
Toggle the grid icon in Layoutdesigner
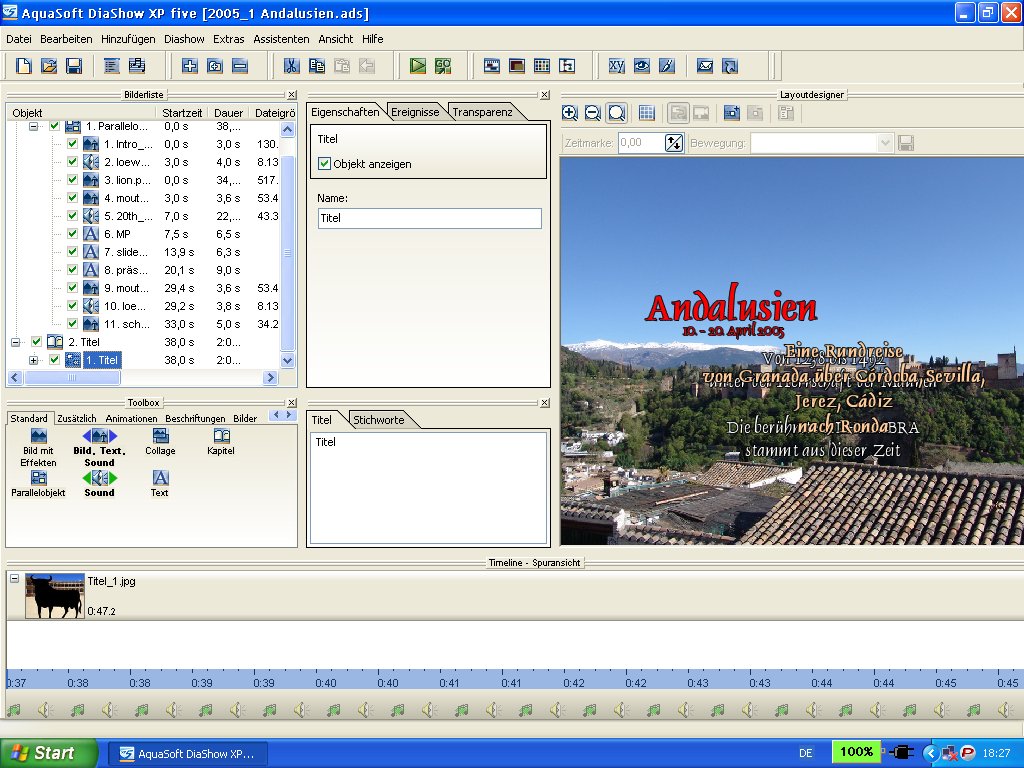point(647,113)
